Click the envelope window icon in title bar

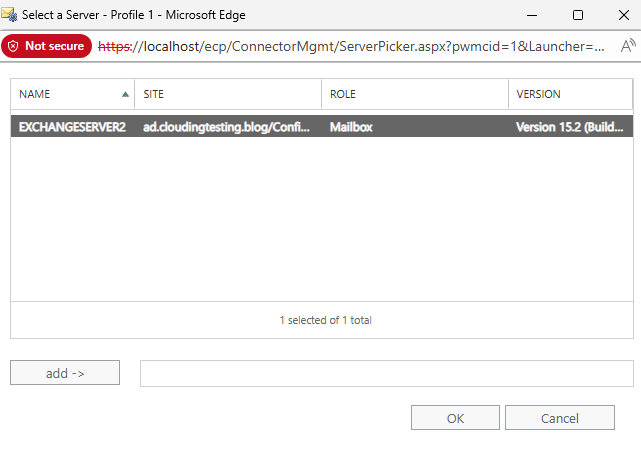coord(12,15)
